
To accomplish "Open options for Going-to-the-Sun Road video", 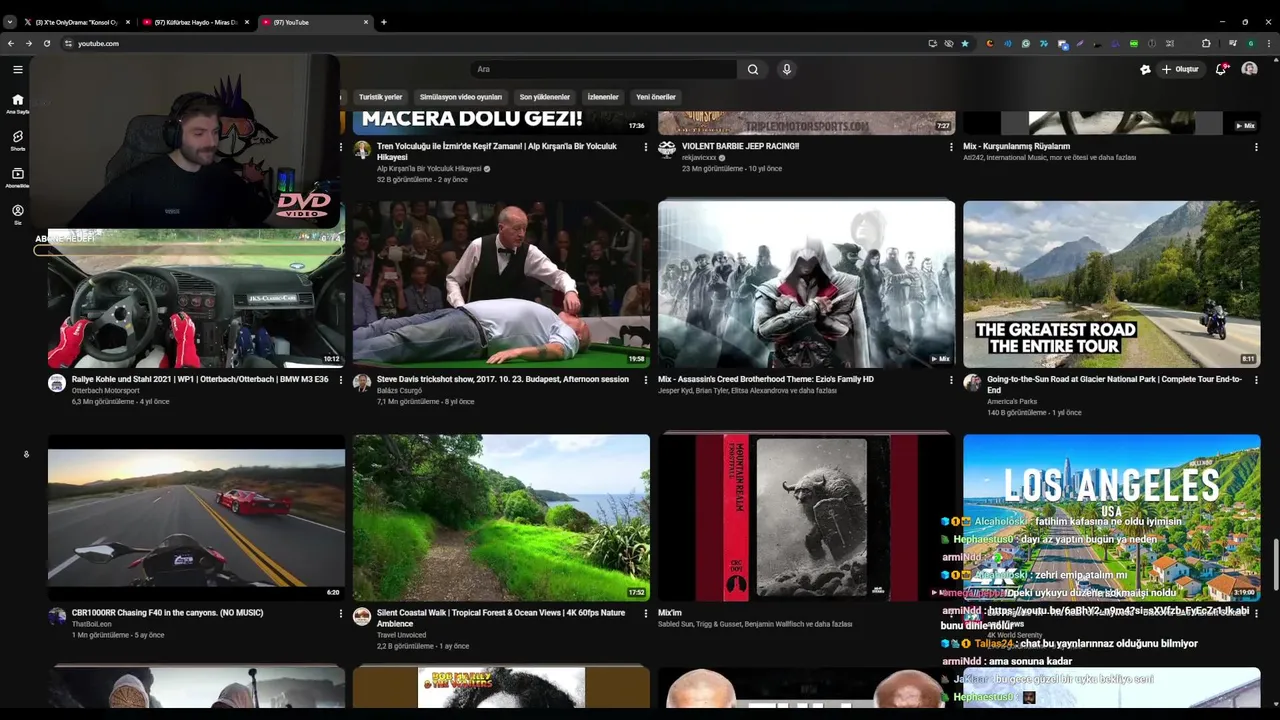I will coord(1256,380).
